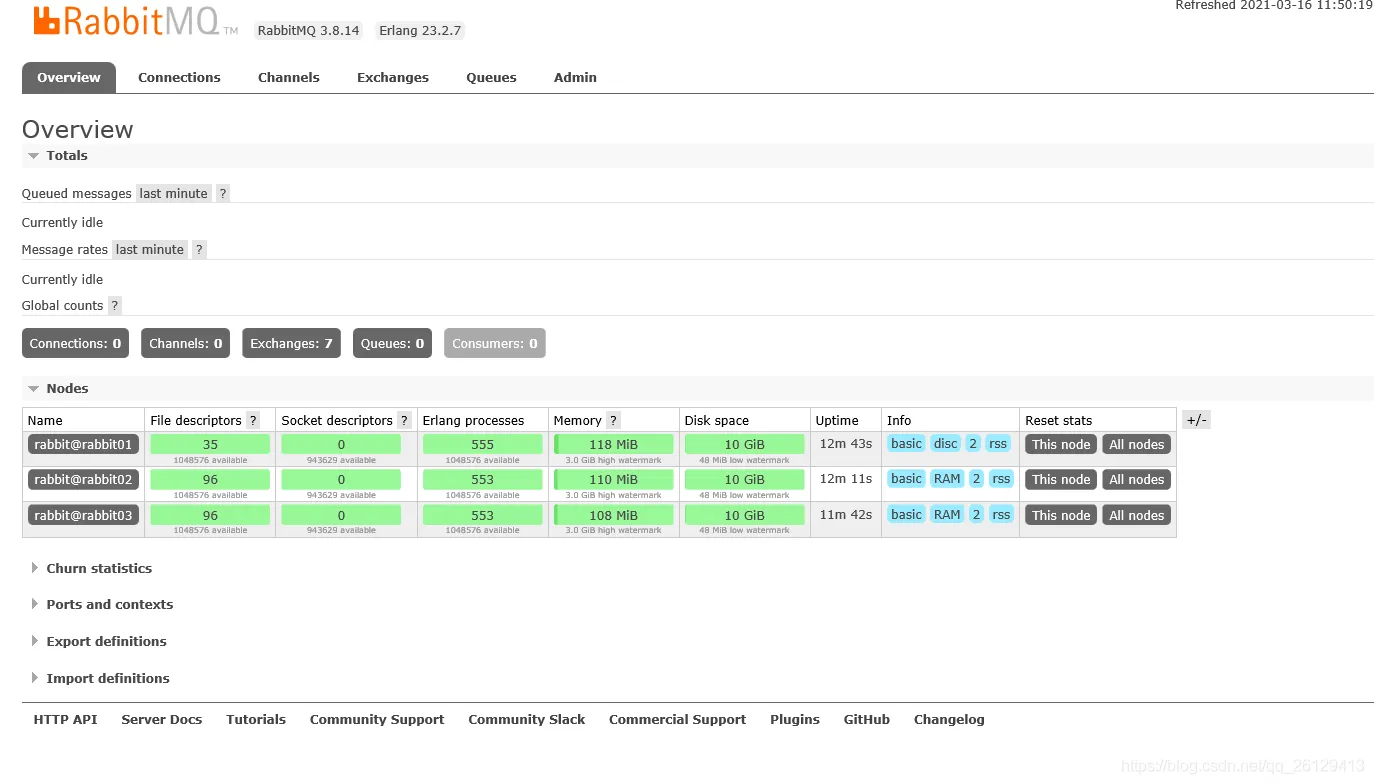Image resolution: width=1374 pixels, height=784 pixels.
Task: Open the HTTP API link
Action: click(x=65, y=719)
